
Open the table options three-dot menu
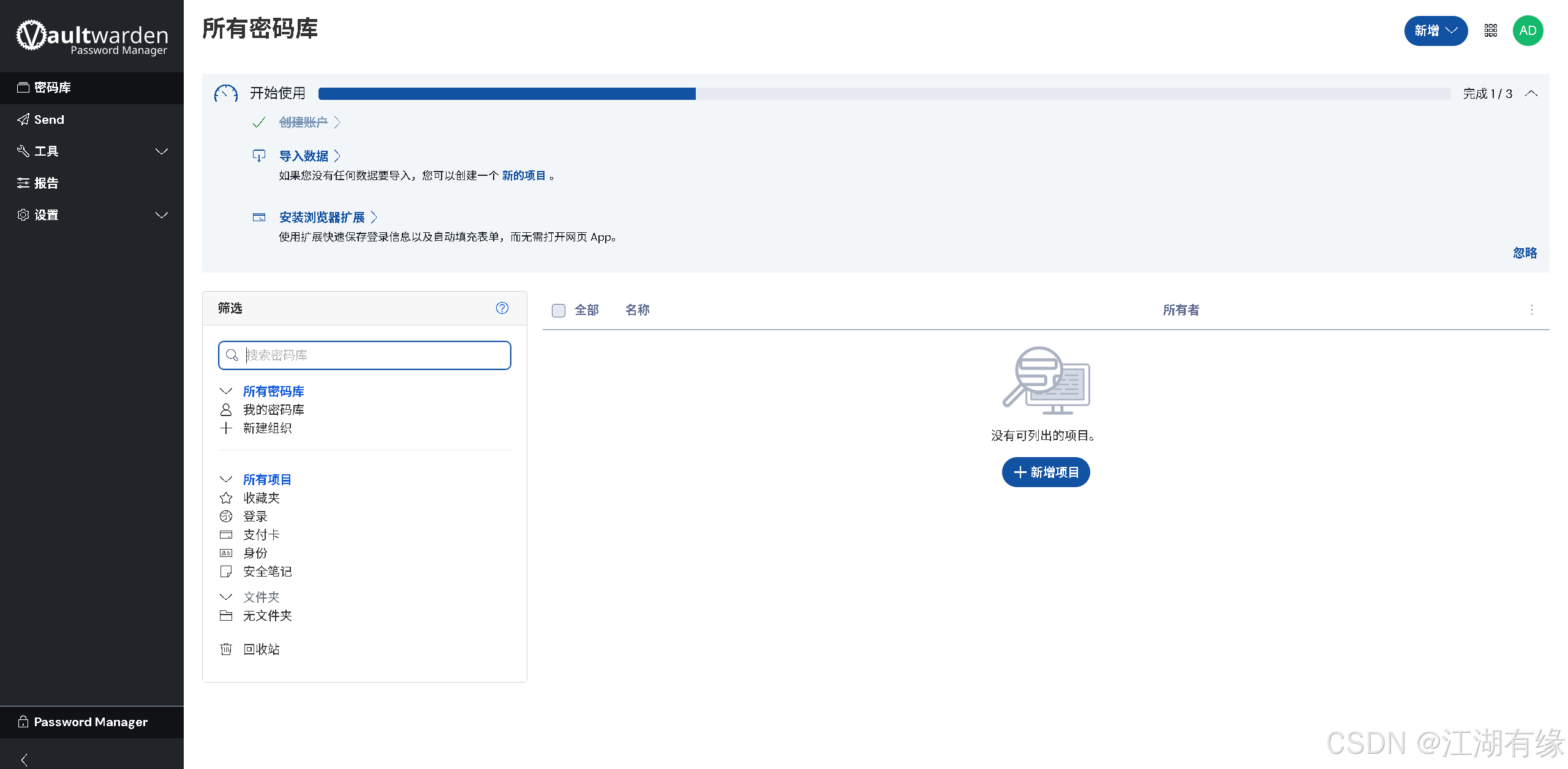pyautogui.click(x=1531, y=310)
